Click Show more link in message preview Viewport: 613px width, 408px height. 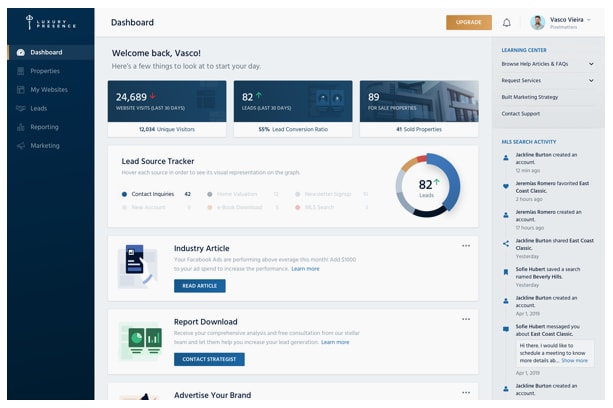574,360
